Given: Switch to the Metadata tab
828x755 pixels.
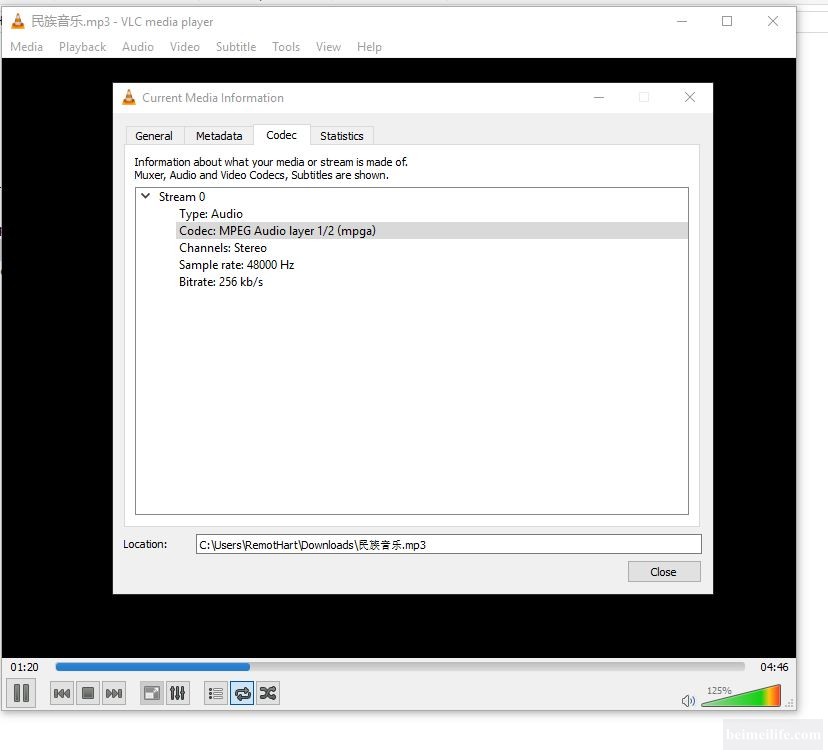Looking at the screenshot, I should 219,136.
